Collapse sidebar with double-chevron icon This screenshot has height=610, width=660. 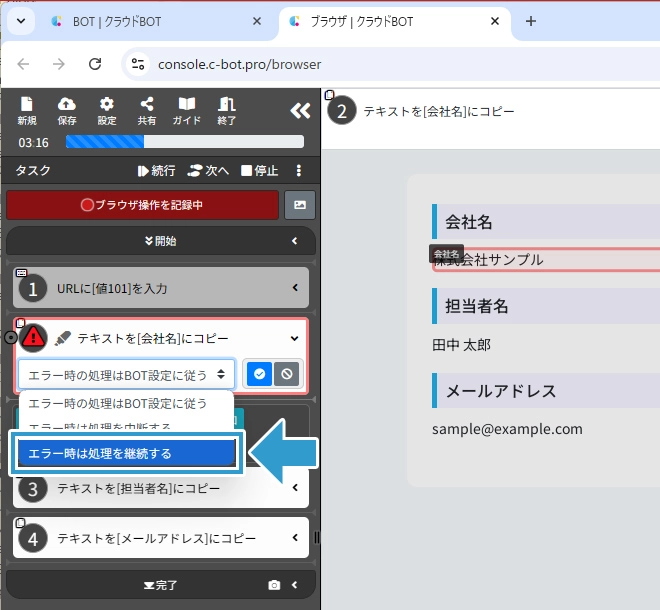[x=300, y=111]
